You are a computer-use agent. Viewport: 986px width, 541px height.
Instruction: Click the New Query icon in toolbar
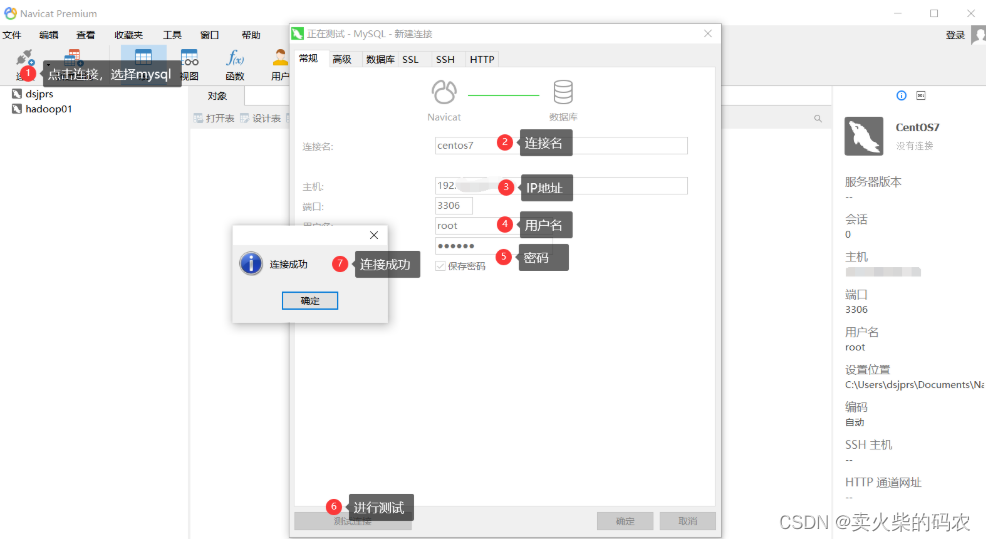point(74,57)
